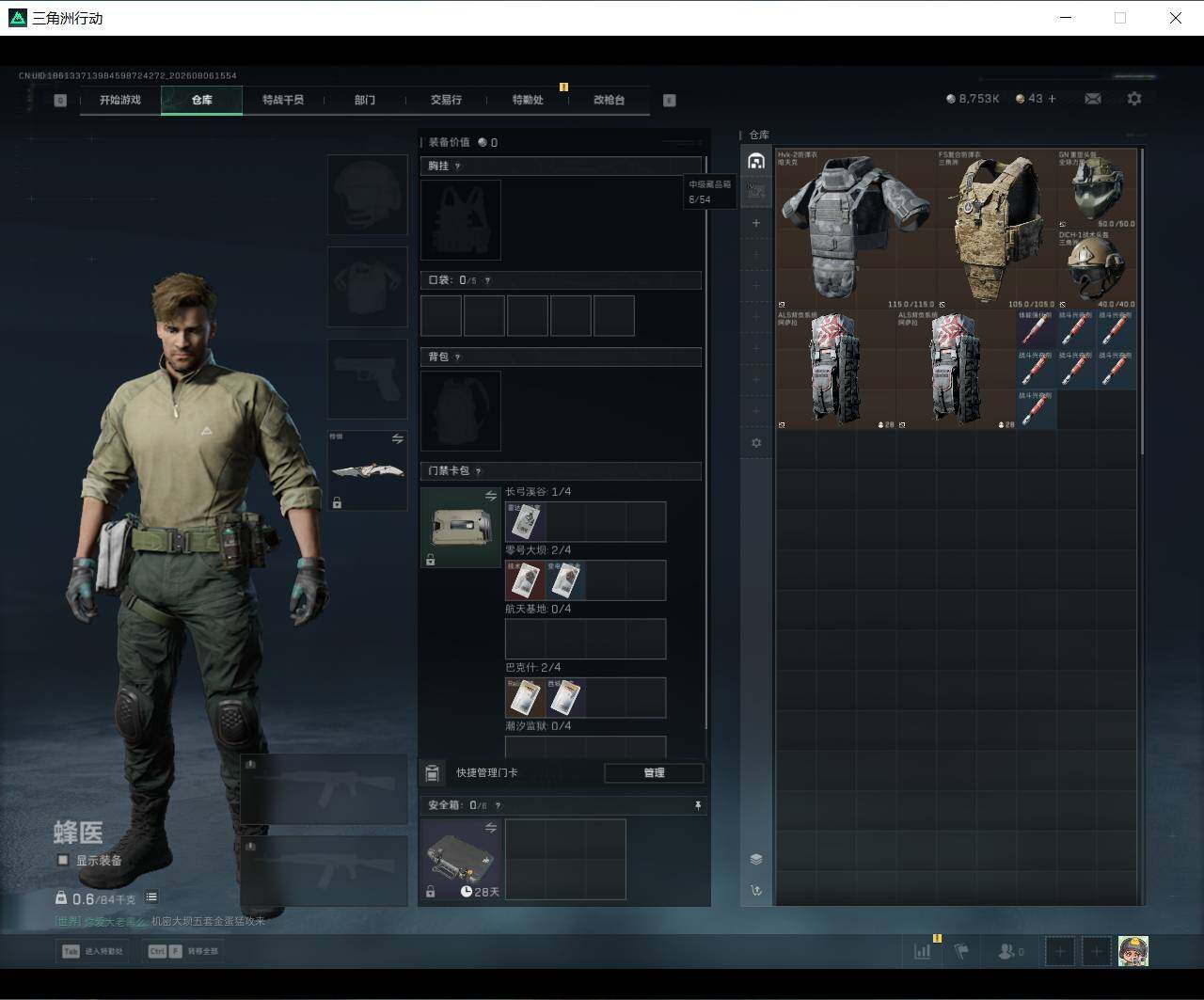Click the 8,753K currency balance
The width and height of the screenshot is (1204, 1000).
point(973,99)
